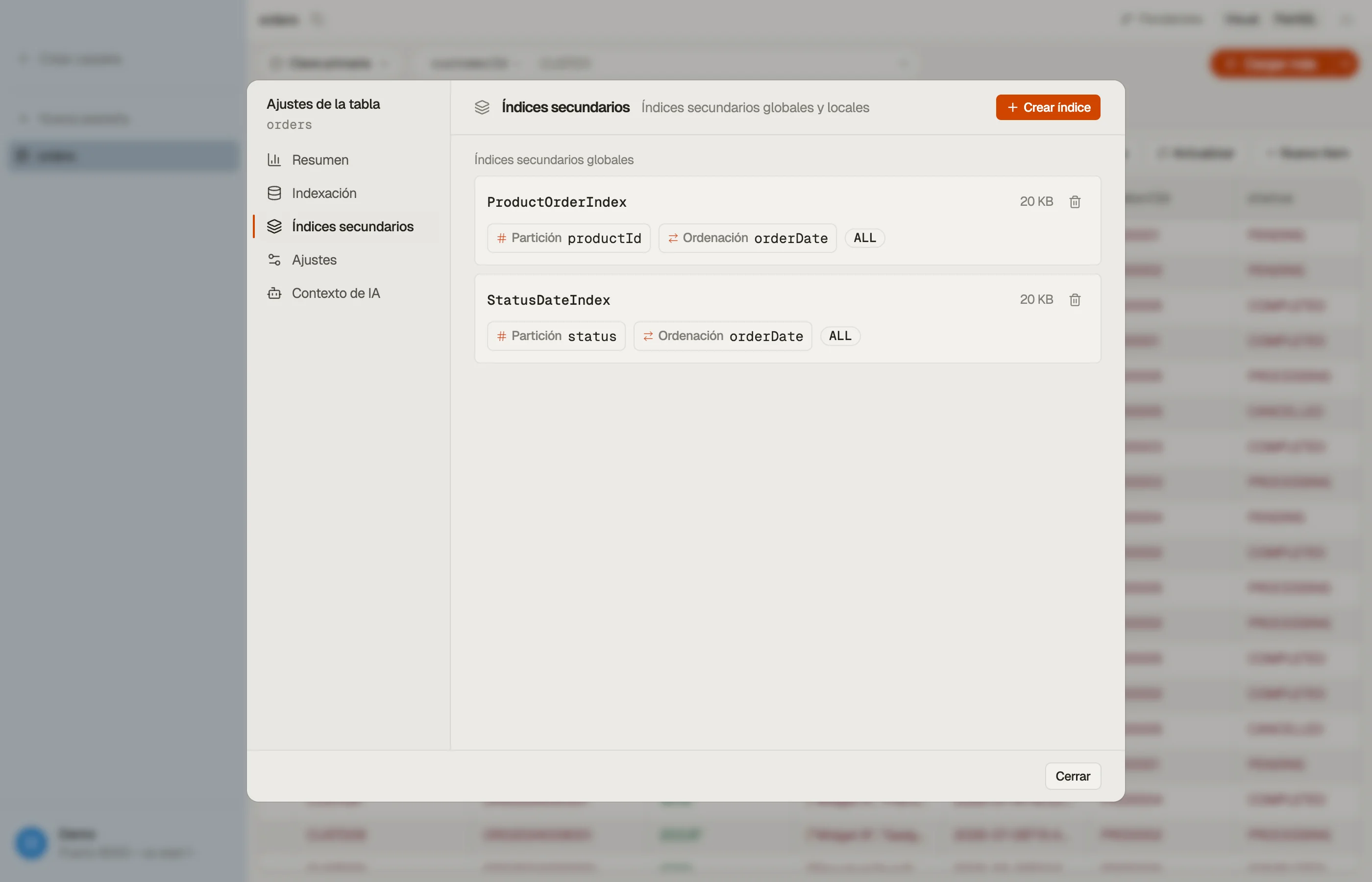Click the Crear índice button

tap(1048, 107)
